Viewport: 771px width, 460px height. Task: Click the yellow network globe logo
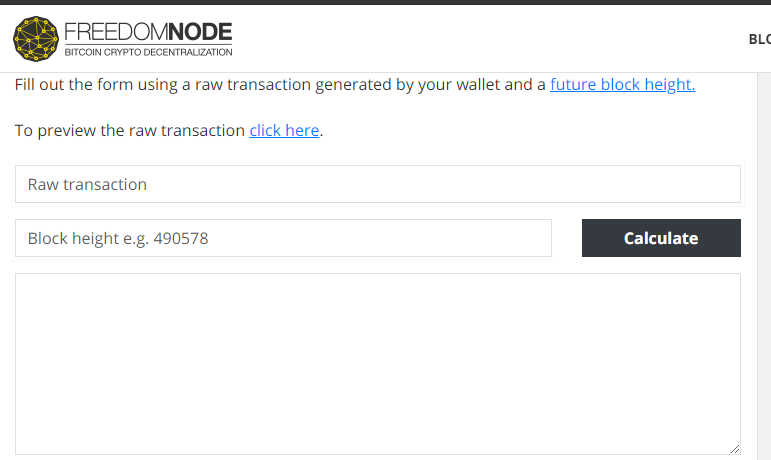[36, 39]
